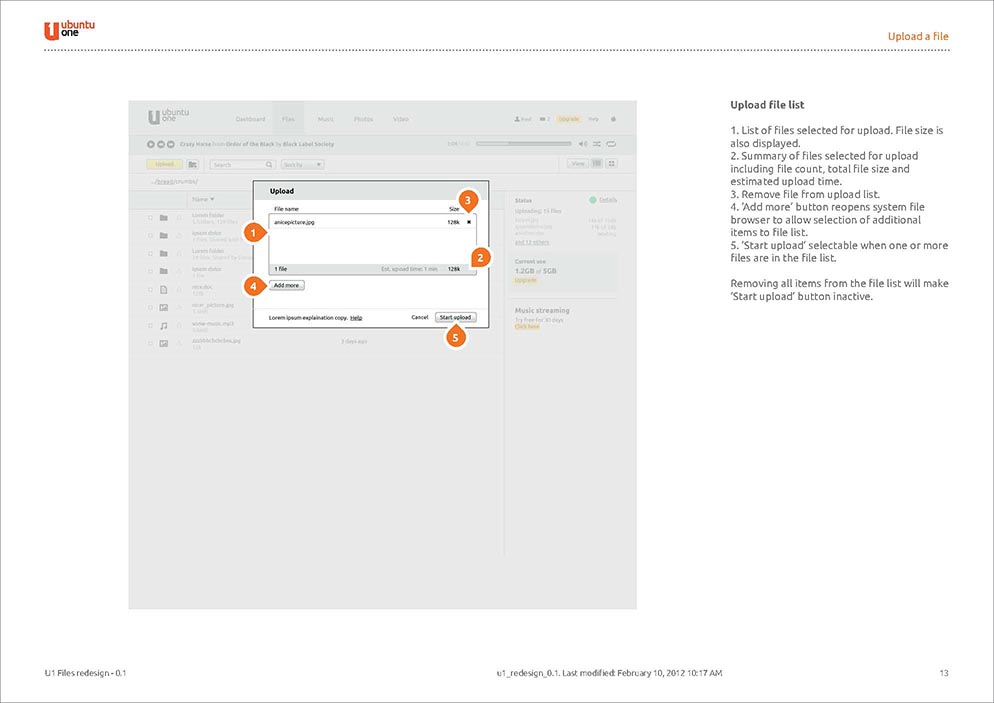
Task: Click the yellow Upload button in the toolbar
Action: pos(164,164)
